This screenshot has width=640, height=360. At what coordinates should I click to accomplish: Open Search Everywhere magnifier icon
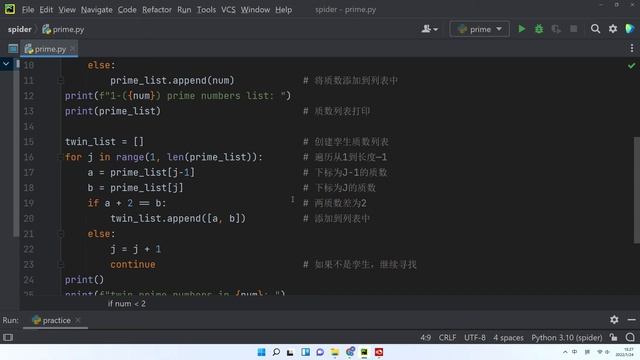point(595,29)
